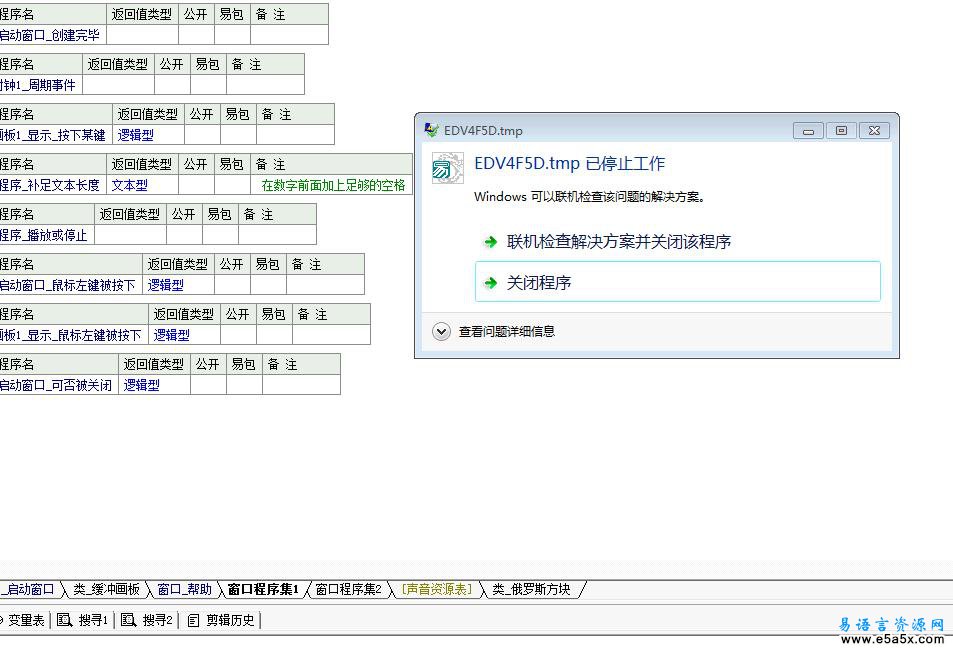Click 公开 cell in 启动窗口_可否被关闭 row
953x652 pixels.
point(208,384)
